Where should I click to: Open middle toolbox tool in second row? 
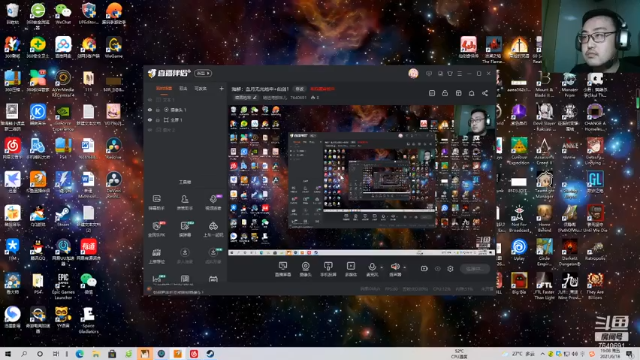[184, 229]
